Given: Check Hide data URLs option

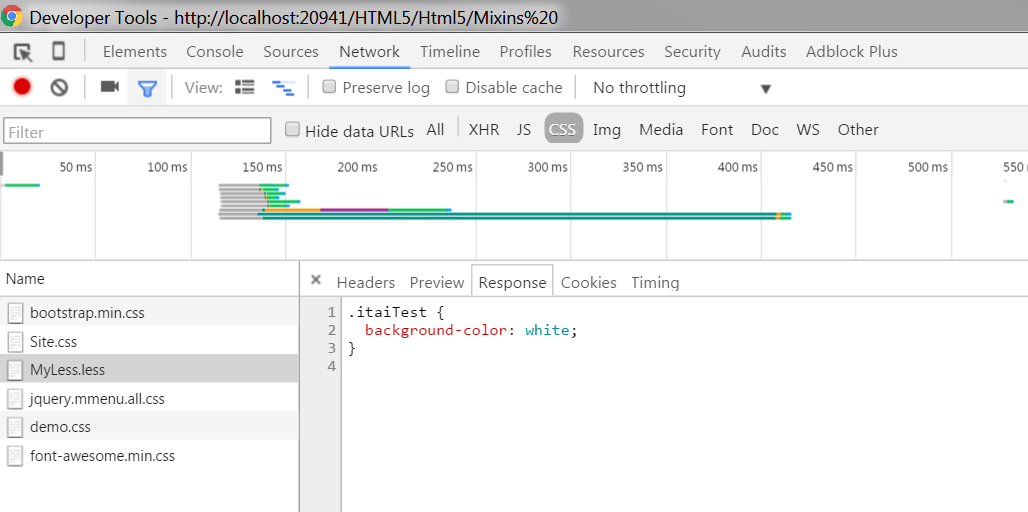Looking at the screenshot, I should coord(292,129).
